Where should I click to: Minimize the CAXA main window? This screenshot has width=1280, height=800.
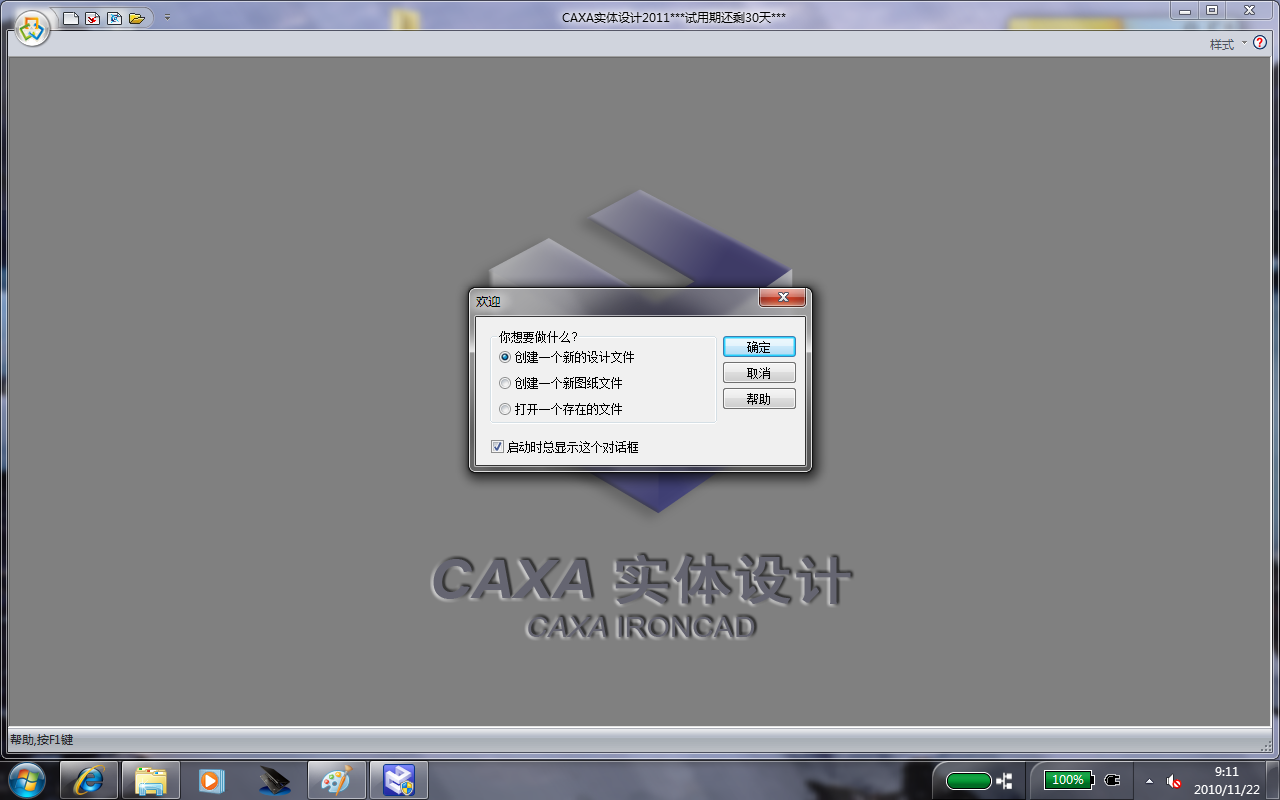tap(1184, 9)
